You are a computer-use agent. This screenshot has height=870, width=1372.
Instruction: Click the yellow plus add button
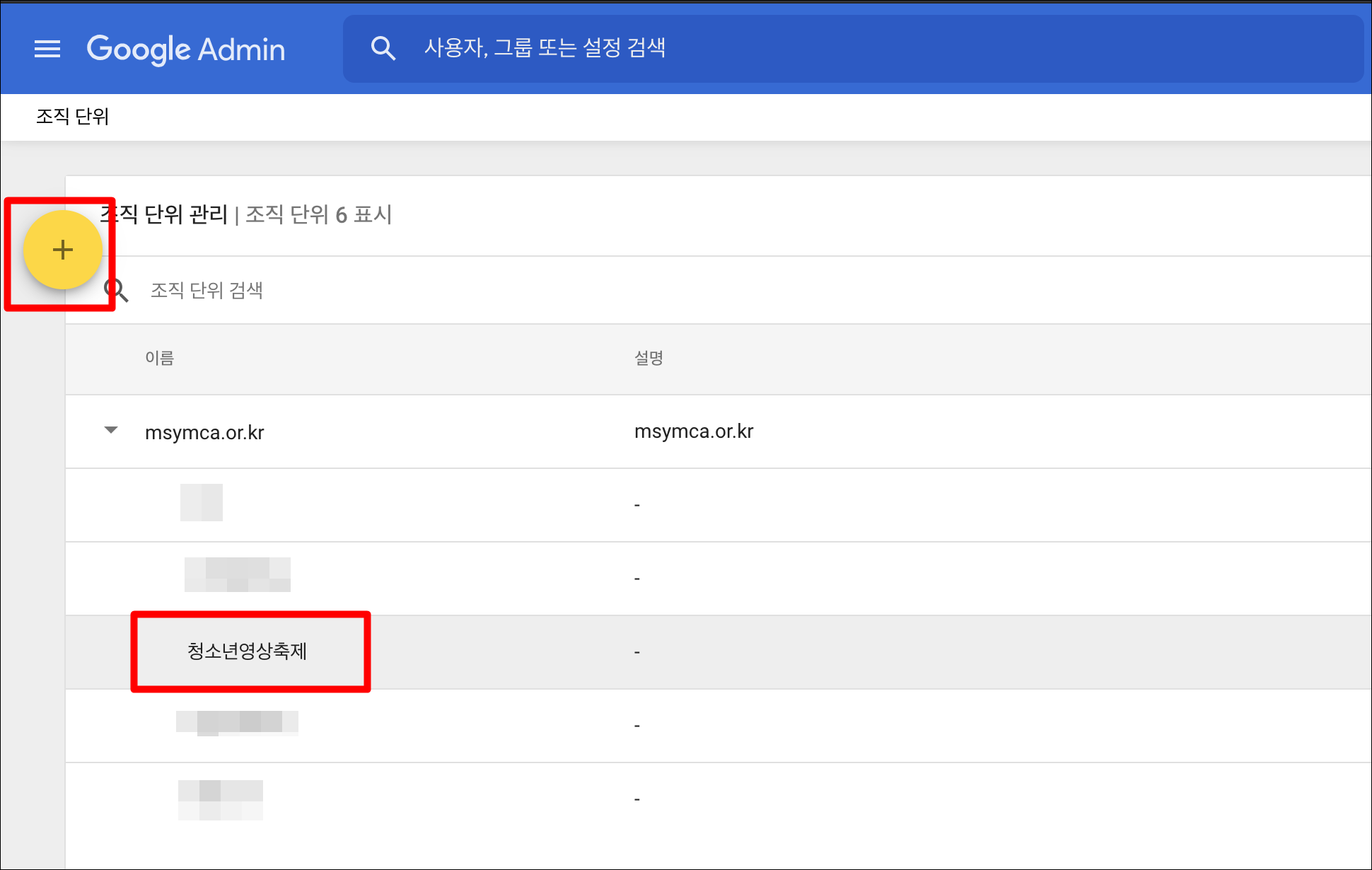click(63, 250)
